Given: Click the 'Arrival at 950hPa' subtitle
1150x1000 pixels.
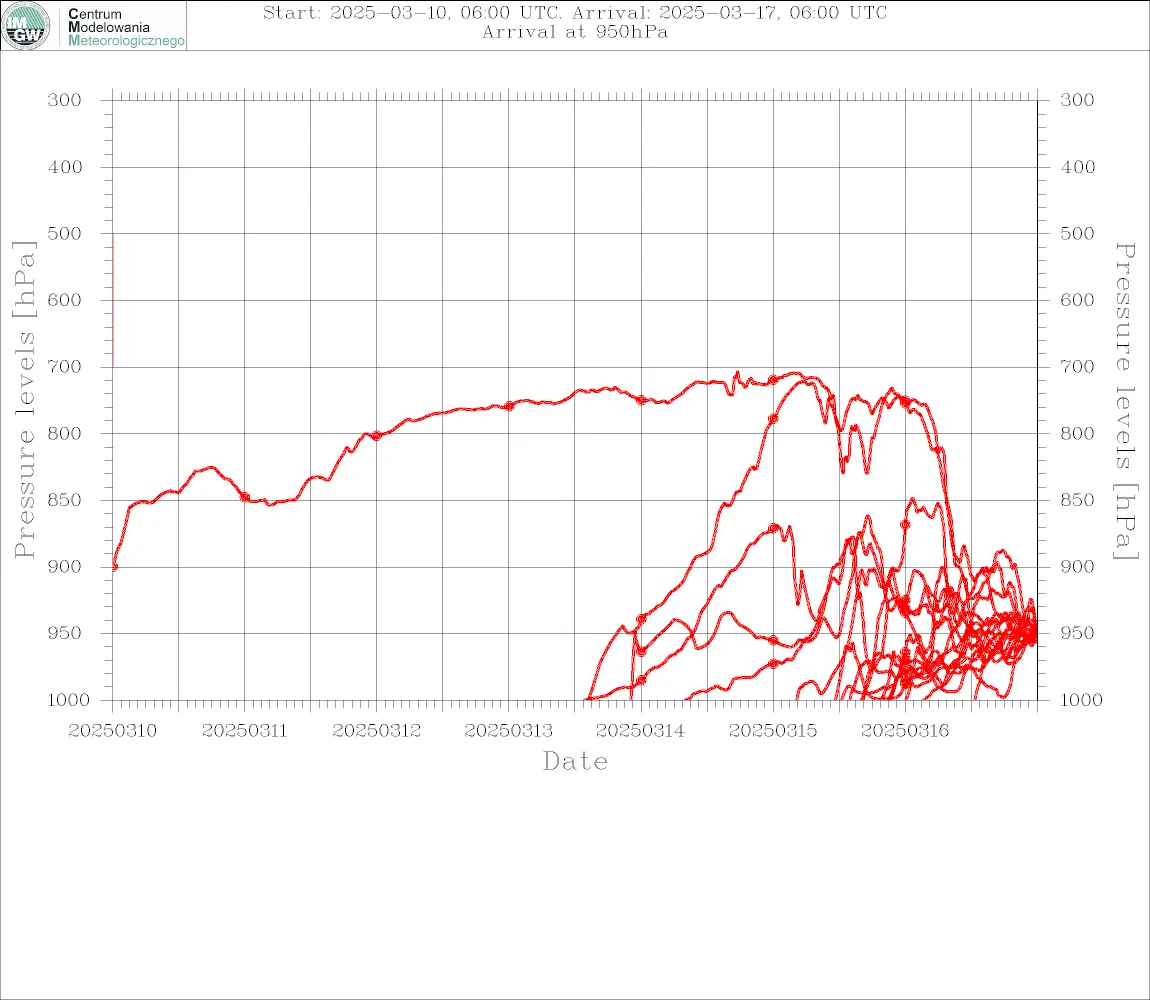Looking at the screenshot, I should point(575,32).
